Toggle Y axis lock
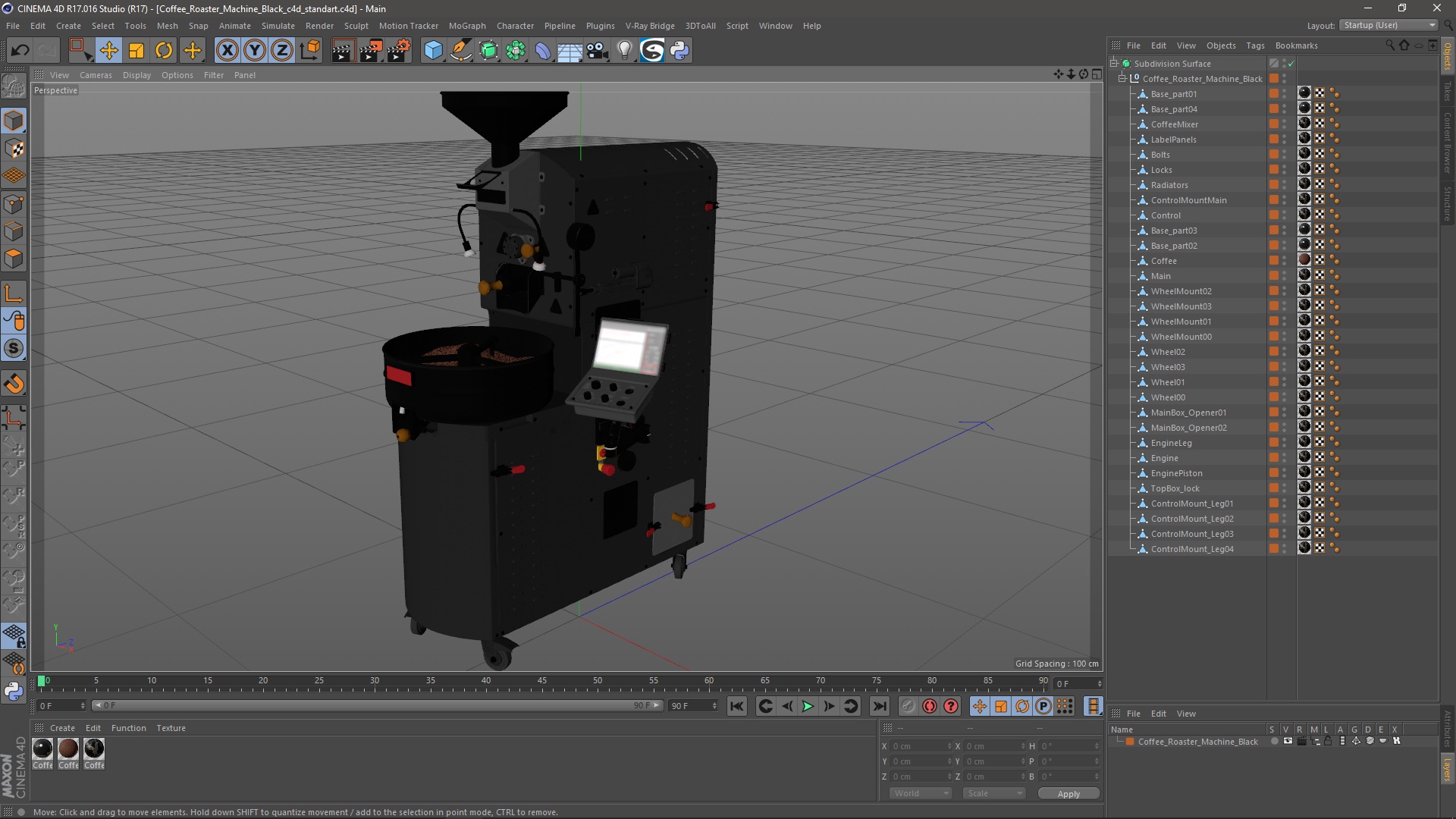This screenshot has width=1456, height=819. pyautogui.click(x=255, y=51)
